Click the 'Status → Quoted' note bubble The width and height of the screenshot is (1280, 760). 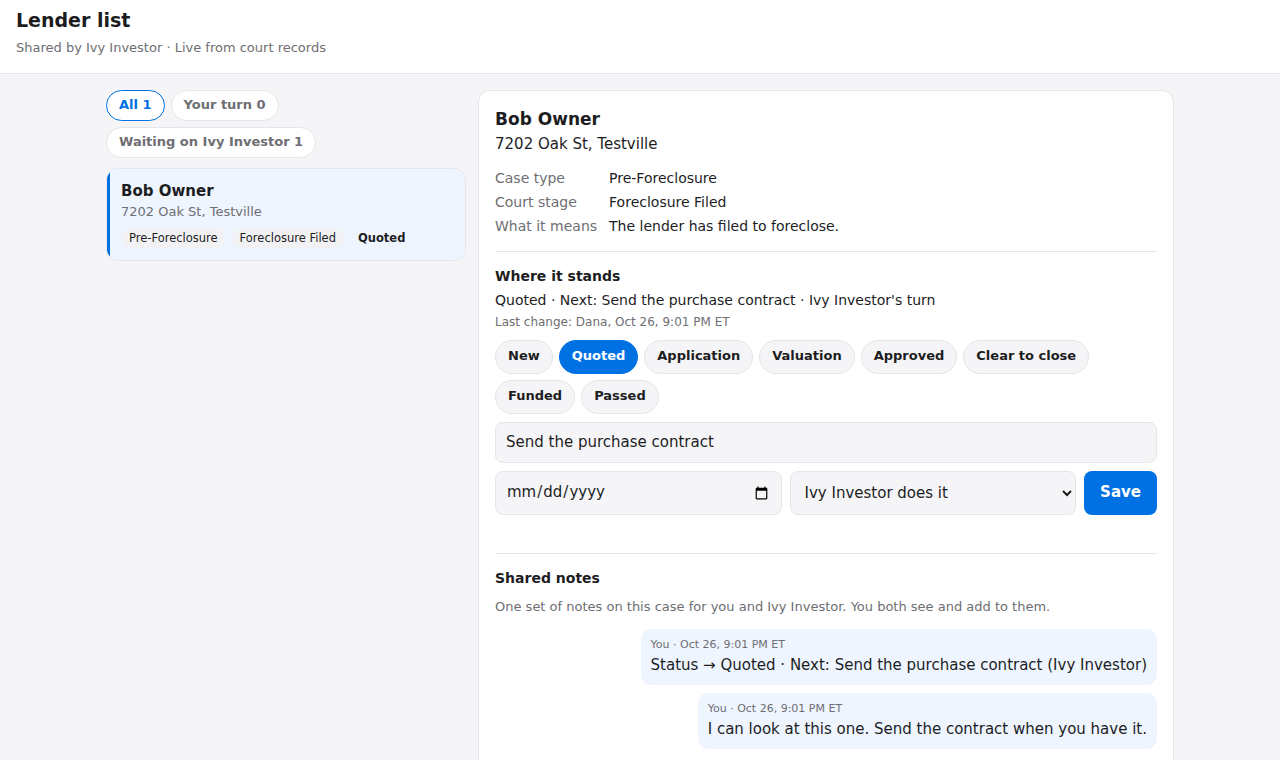[x=899, y=657]
